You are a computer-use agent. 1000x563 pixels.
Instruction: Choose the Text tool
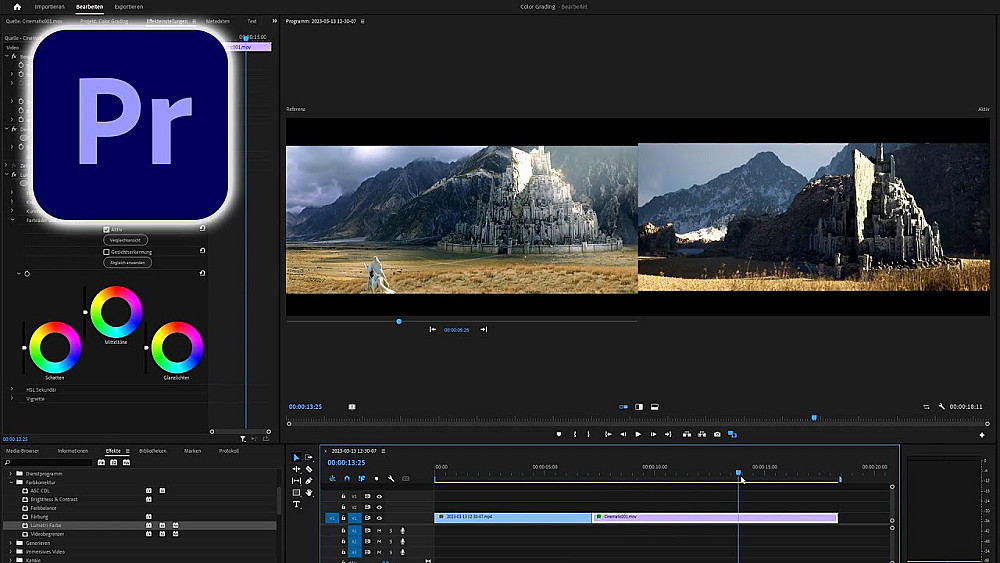296,505
